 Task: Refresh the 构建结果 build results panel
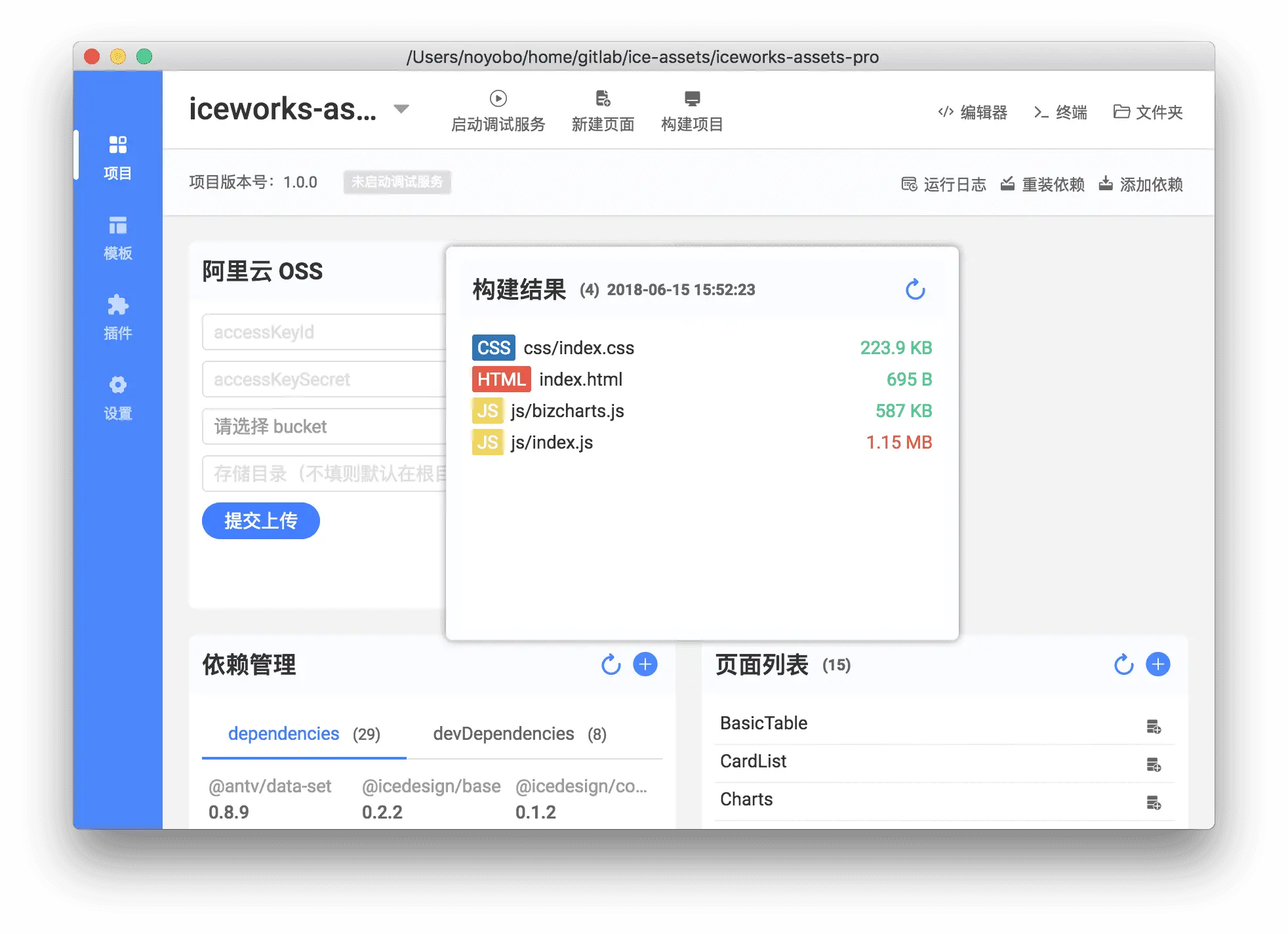pos(915,289)
